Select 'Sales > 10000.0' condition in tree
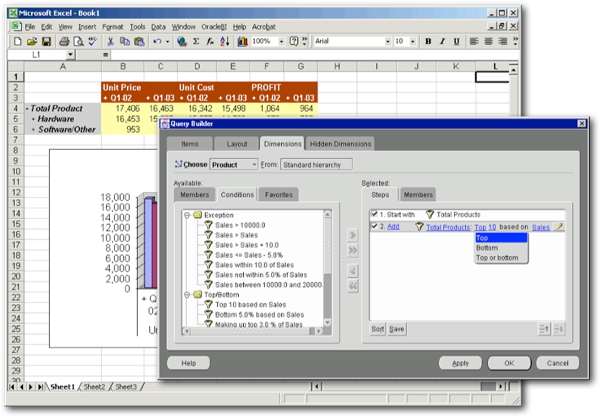600x417 pixels. click(239, 225)
